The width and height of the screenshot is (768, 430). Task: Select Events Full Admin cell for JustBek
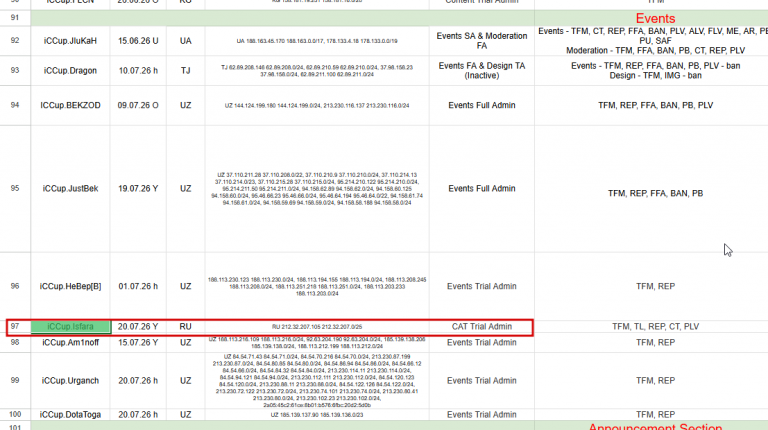(x=482, y=189)
